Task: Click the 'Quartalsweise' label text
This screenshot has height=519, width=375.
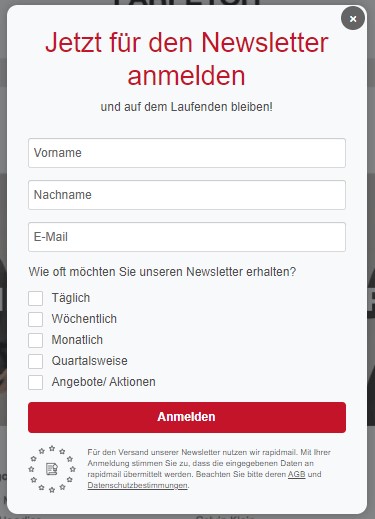Action: 89,361
